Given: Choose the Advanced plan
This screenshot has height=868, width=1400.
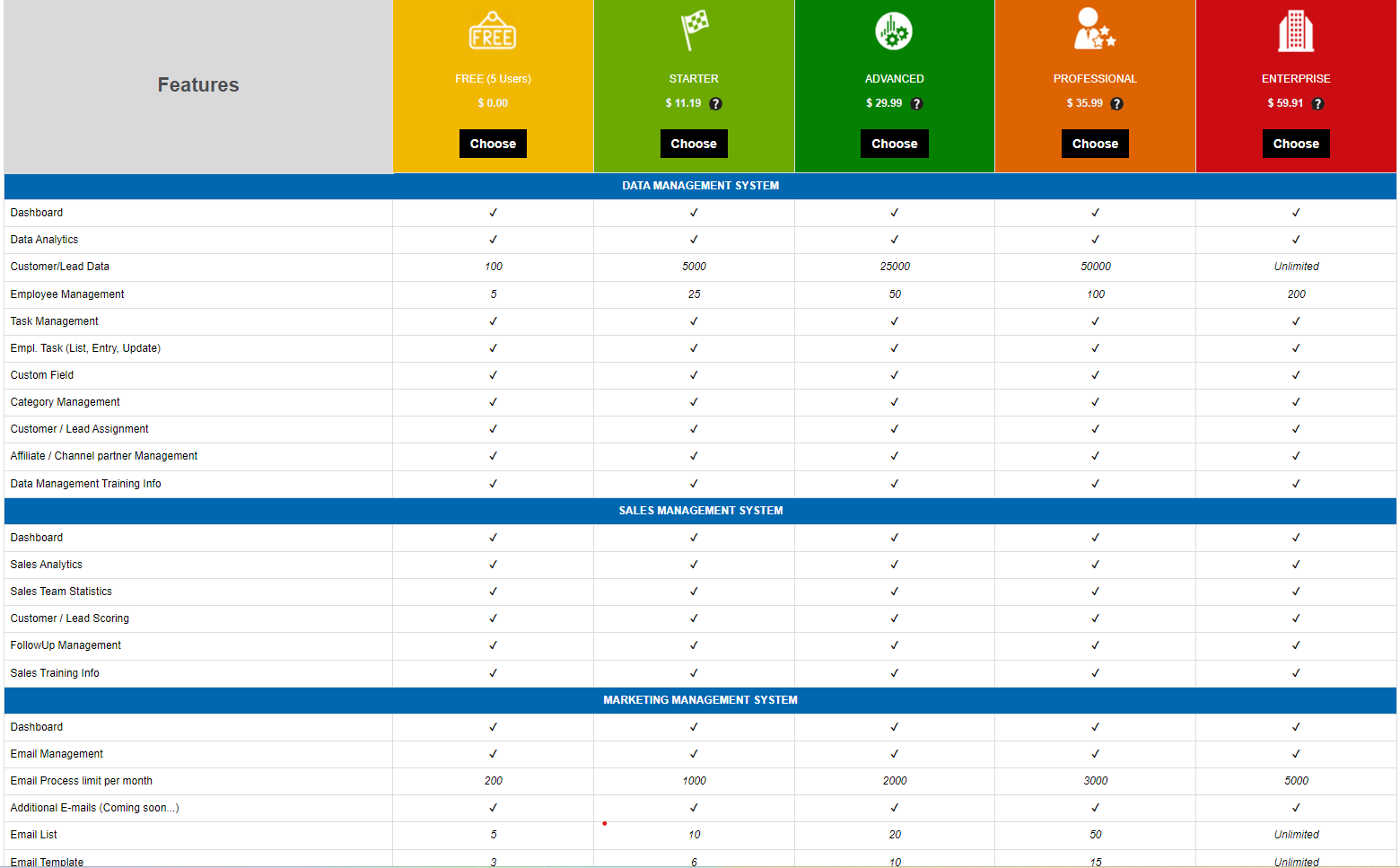Looking at the screenshot, I should tap(895, 144).
